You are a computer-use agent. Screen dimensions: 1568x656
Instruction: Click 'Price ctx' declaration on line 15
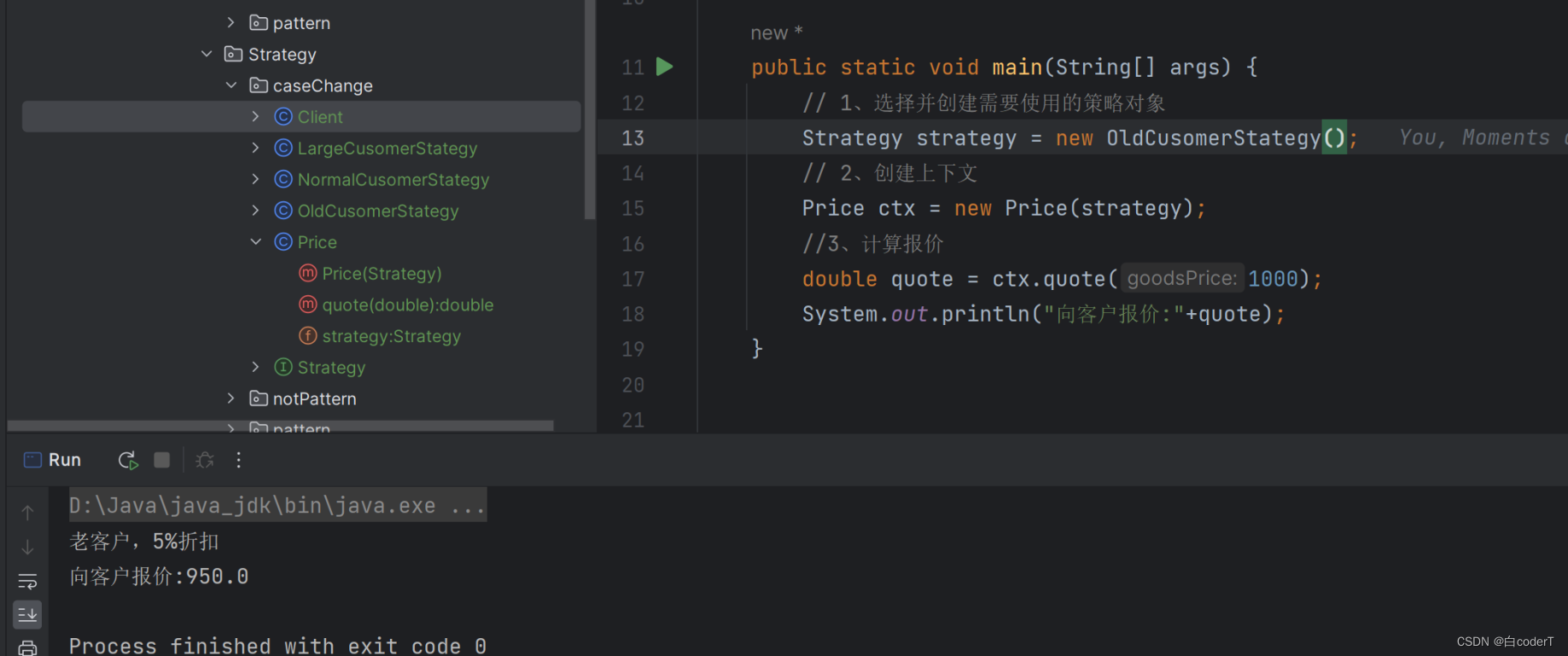pyautogui.click(x=858, y=208)
